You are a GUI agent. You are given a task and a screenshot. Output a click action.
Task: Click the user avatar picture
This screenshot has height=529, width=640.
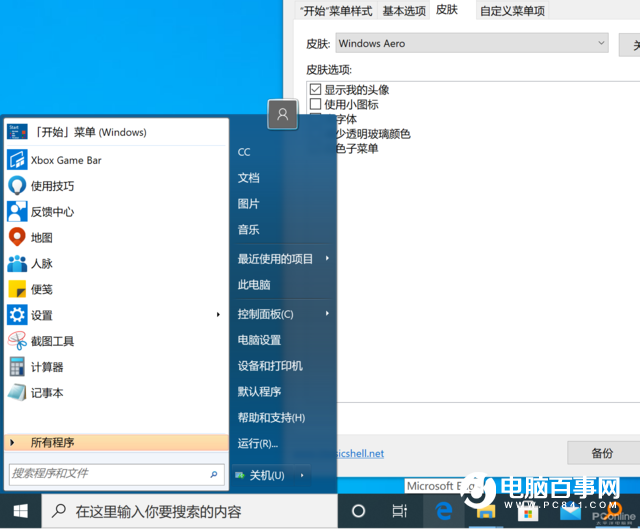tap(282, 115)
